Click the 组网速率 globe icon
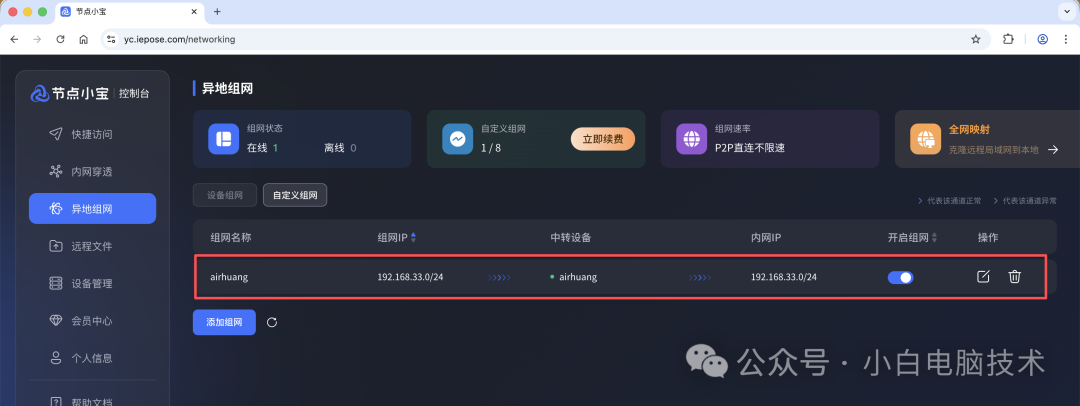Image resolution: width=1080 pixels, height=406 pixels. (x=691, y=139)
